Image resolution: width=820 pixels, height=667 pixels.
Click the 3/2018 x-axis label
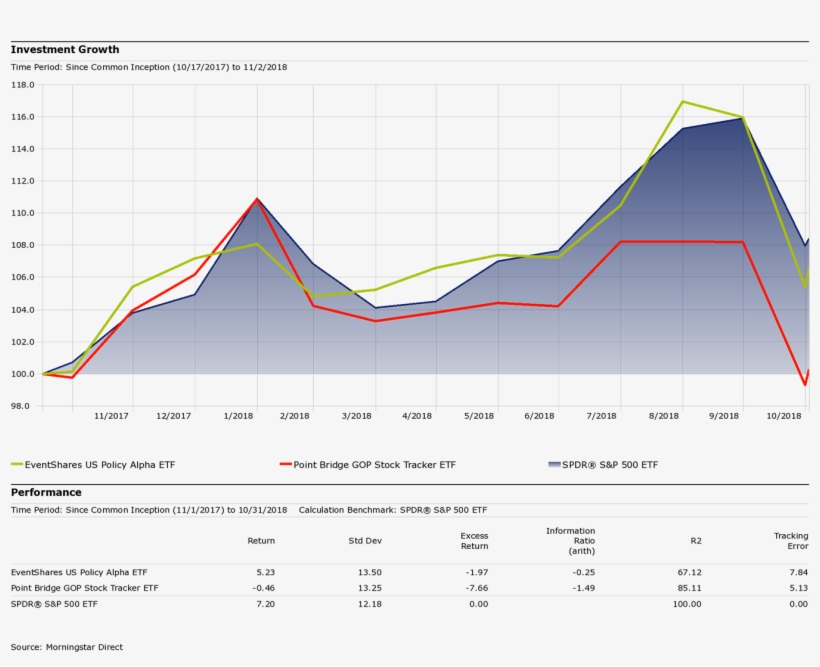[357, 416]
